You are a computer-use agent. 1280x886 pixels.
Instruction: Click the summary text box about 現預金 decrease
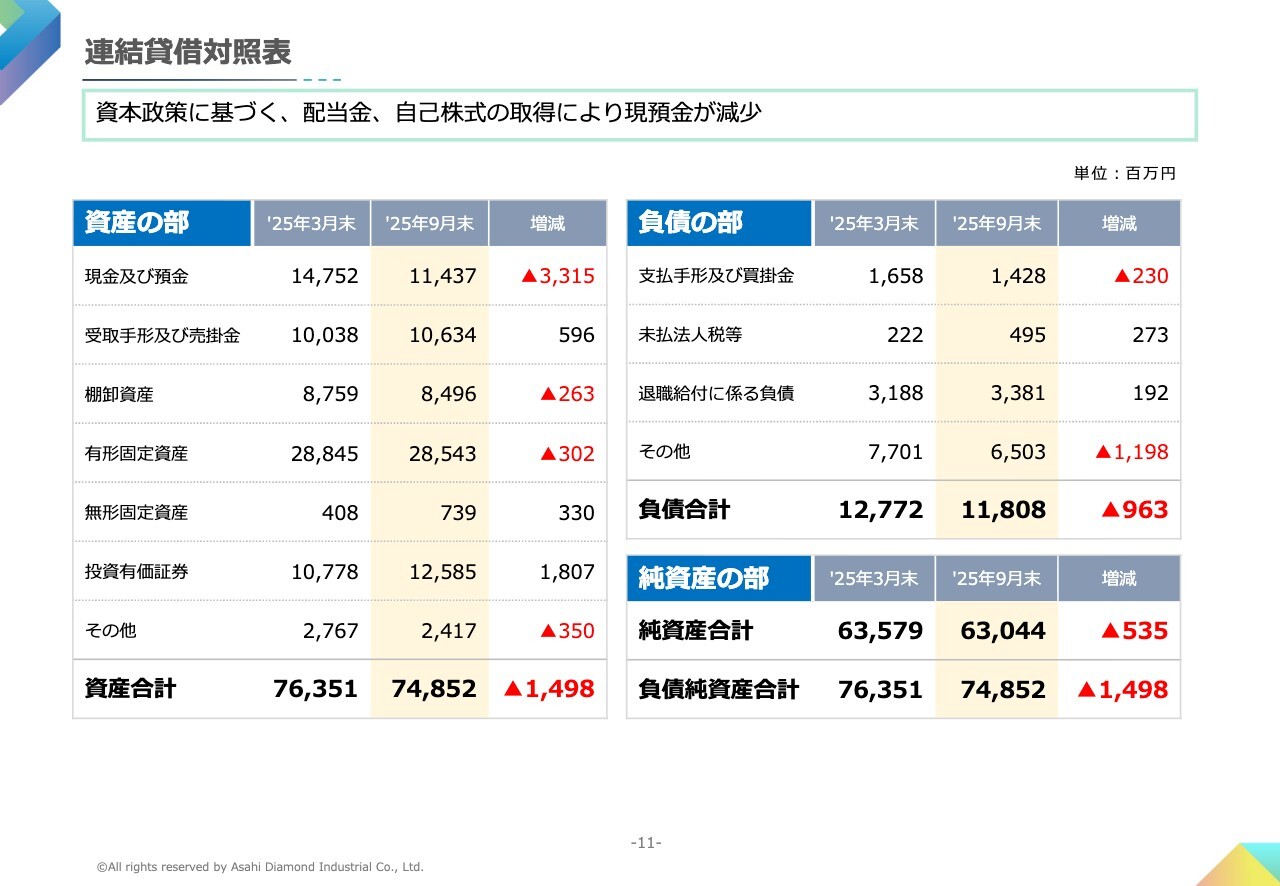639,115
